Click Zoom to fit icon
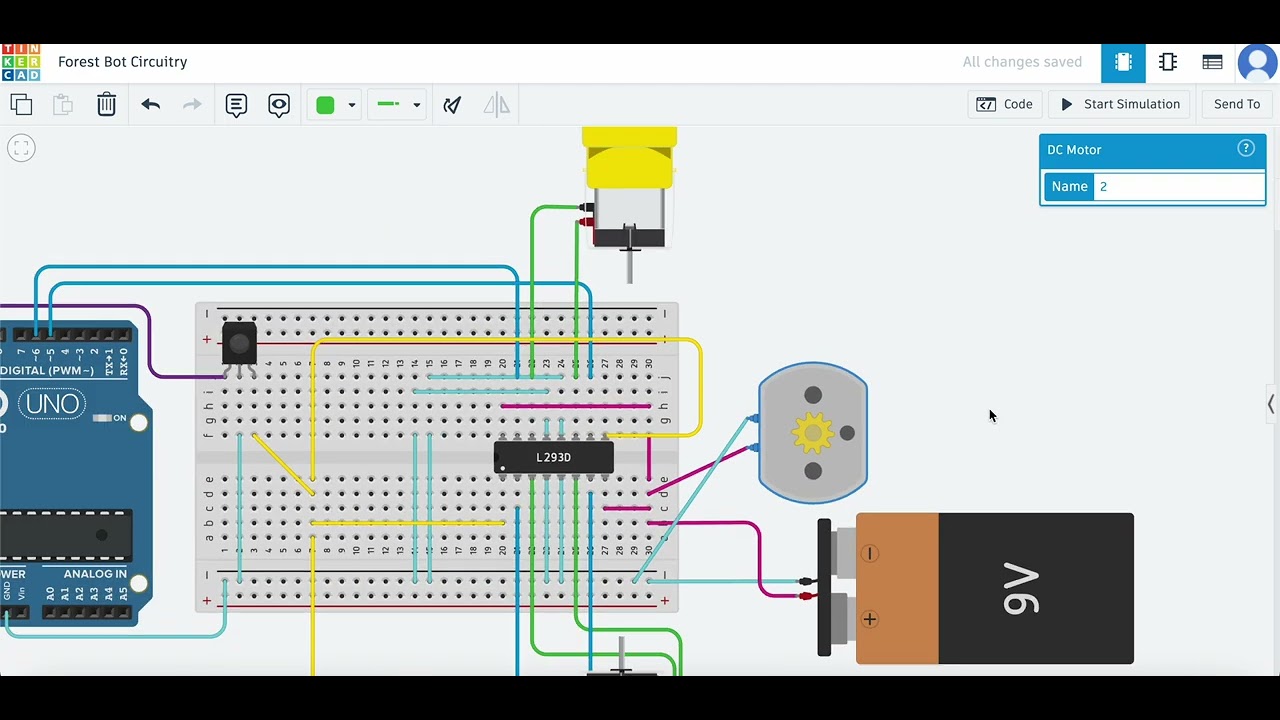 click(21, 148)
